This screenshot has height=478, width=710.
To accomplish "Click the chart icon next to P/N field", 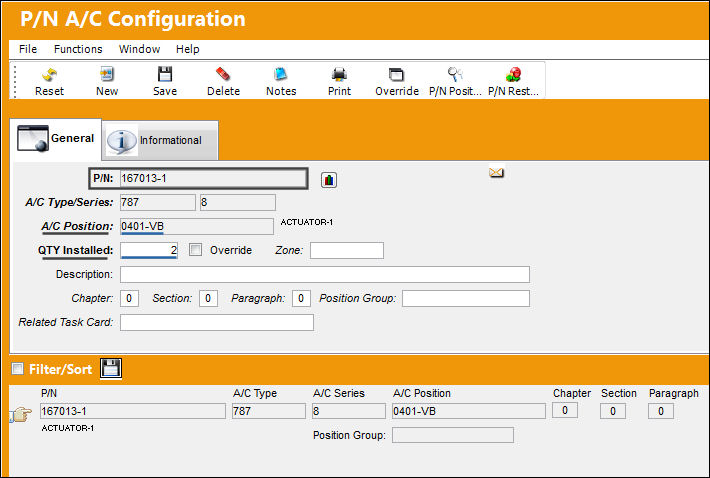I will pyautogui.click(x=329, y=180).
